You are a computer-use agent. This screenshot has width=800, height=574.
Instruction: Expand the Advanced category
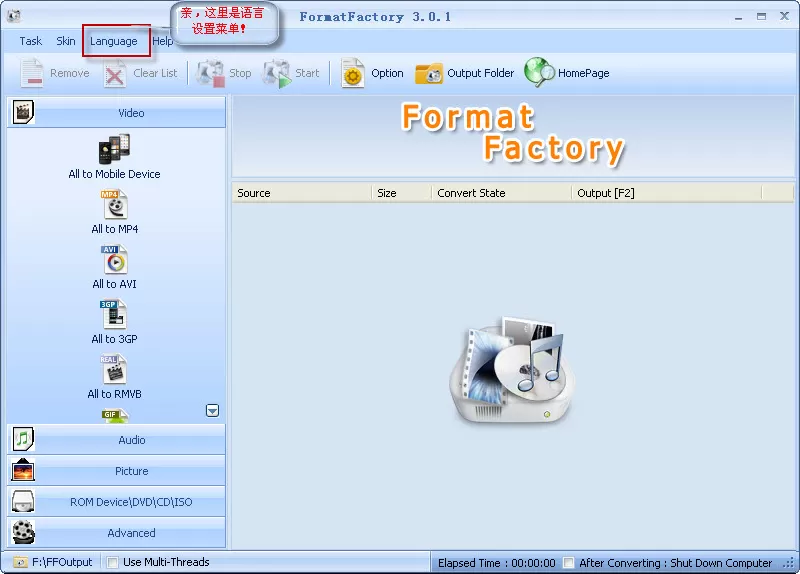pyautogui.click(x=116, y=533)
